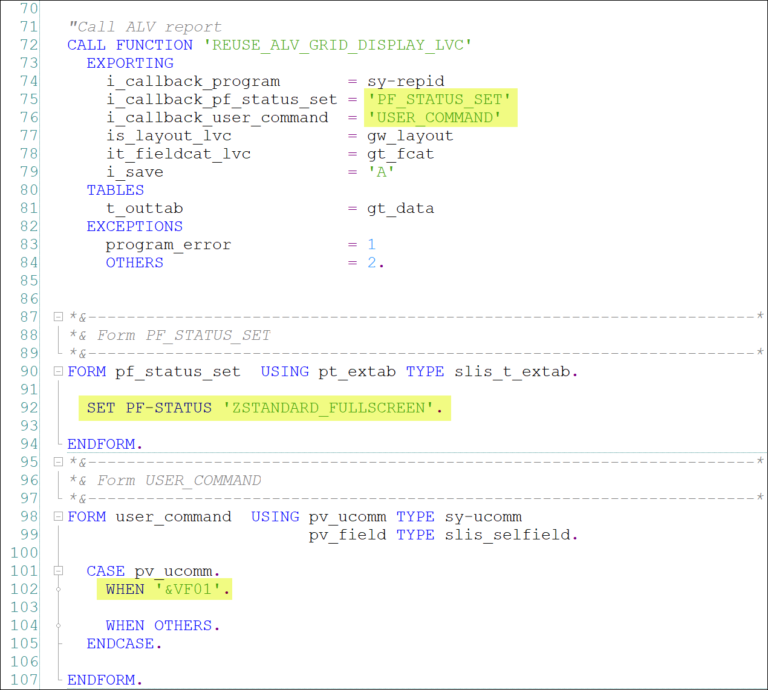Image resolution: width=768 pixels, height=690 pixels.
Task: Click the ENDCASE keyword
Action: pyautogui.click(x=124, y=643)
